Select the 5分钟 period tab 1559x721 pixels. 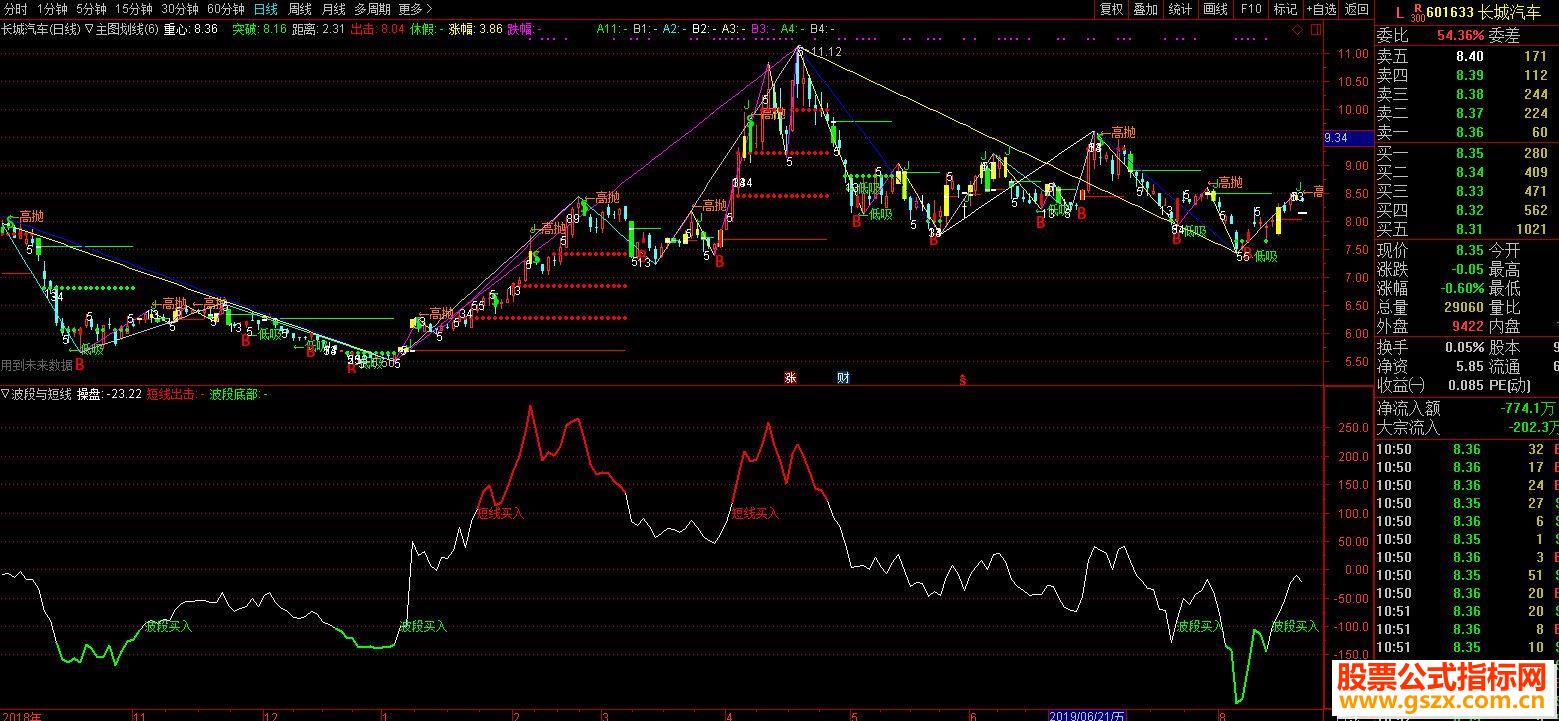tap(92, 9)
